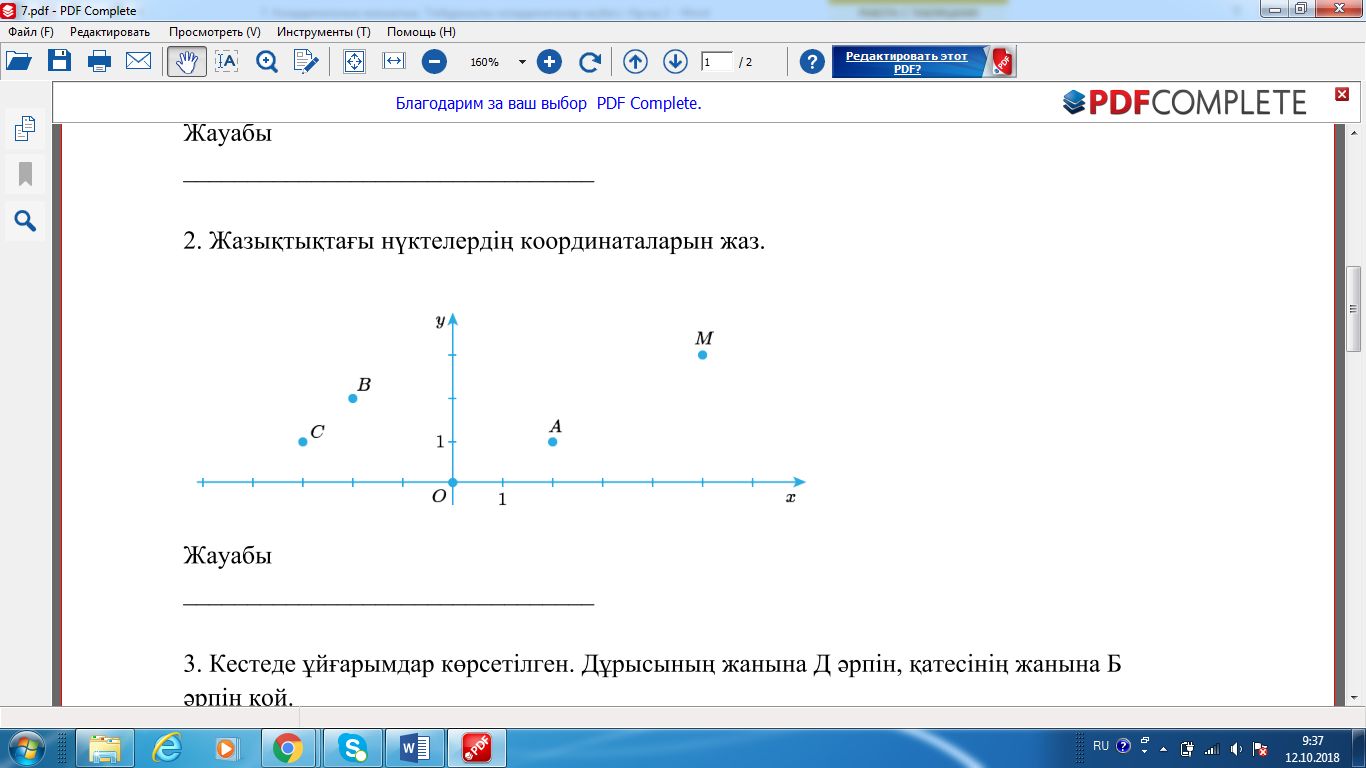Click the 160% zoom value field
This screenshot has height=768, width=1366.
(485, 62)
